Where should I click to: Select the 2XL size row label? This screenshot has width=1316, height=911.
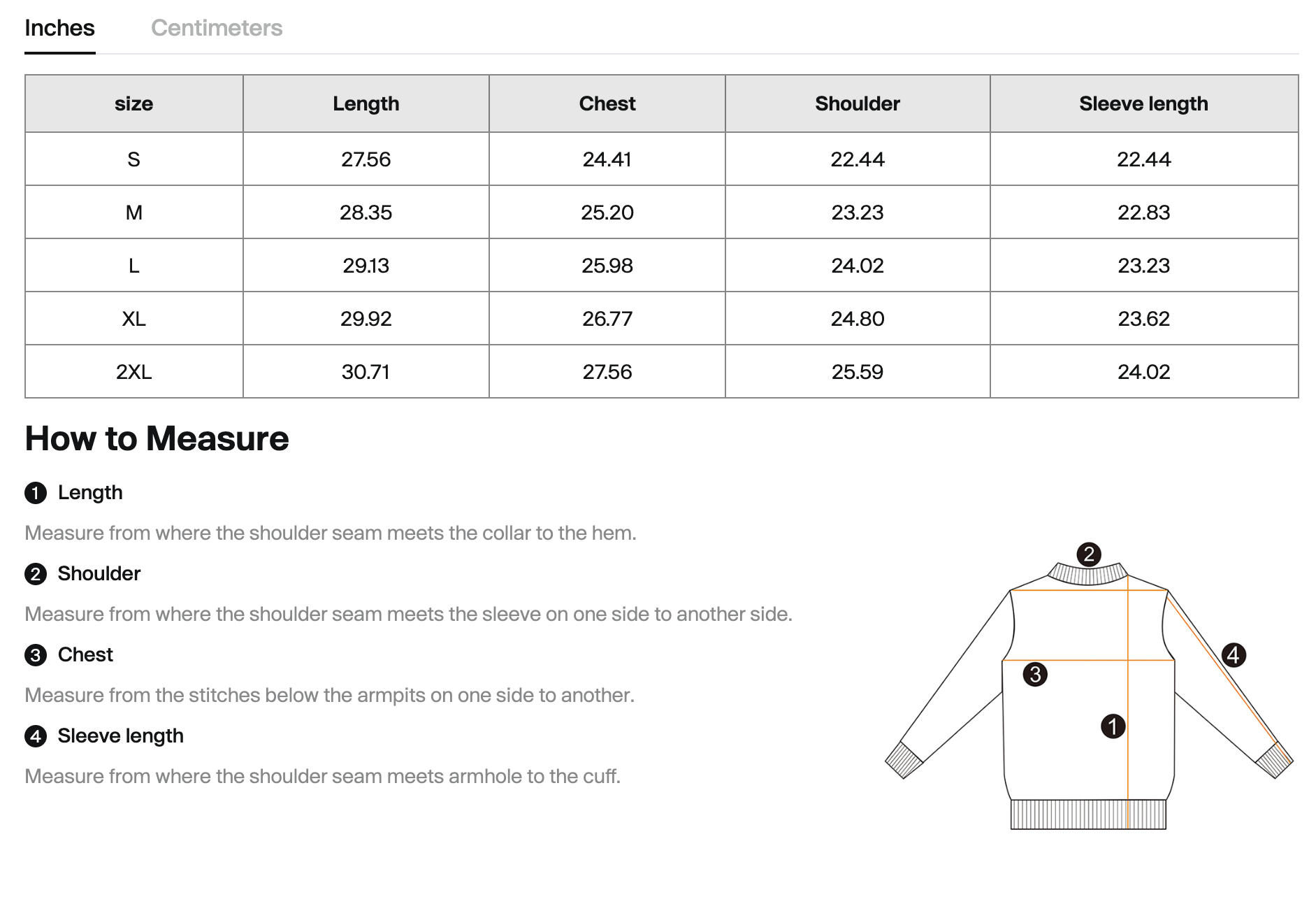[133, 372]
